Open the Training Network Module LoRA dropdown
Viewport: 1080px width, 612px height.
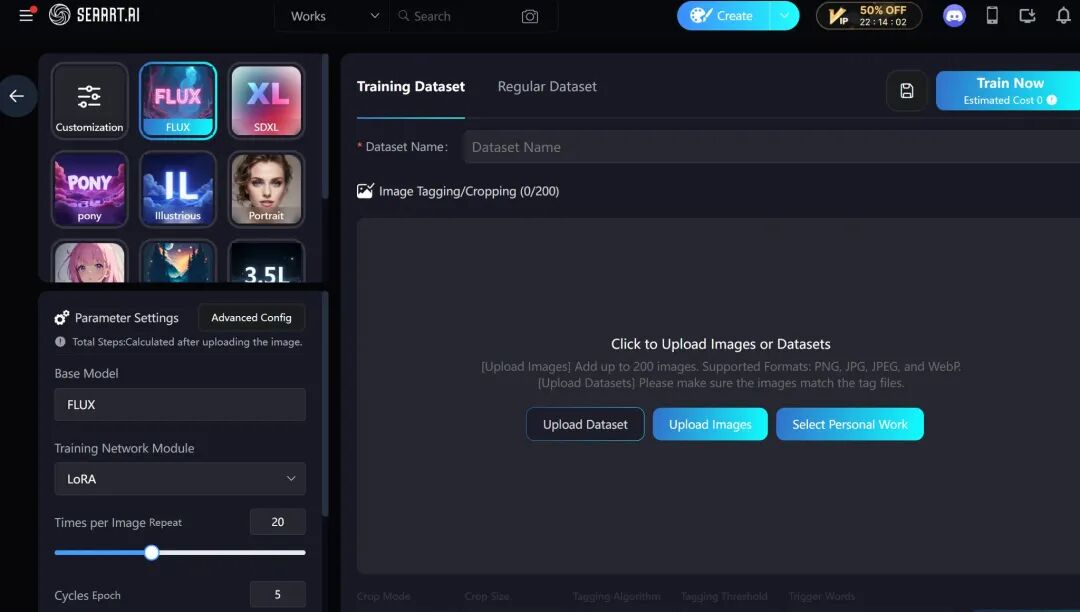pyautogui.click(x=180, y=478)
